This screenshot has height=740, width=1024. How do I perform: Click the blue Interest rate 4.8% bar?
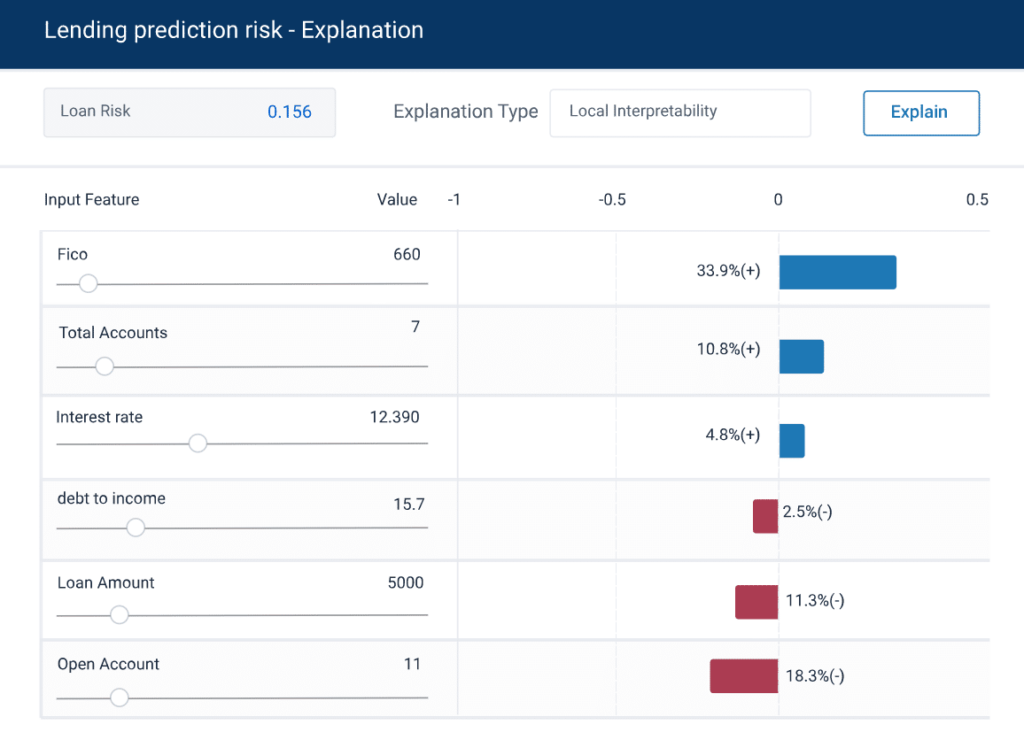click(x=791, y=441)
